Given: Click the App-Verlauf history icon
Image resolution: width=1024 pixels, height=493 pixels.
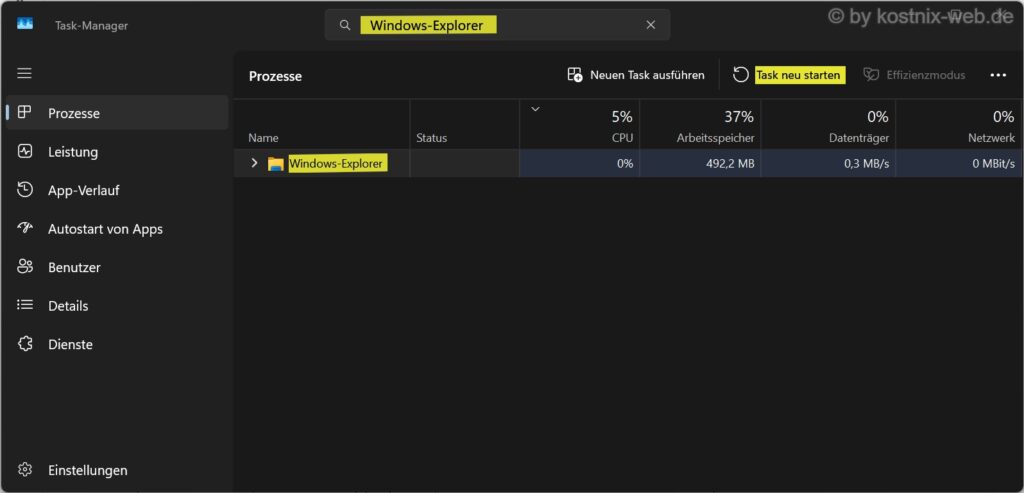Looking at the screenshot, I should (x=25, y=190).
